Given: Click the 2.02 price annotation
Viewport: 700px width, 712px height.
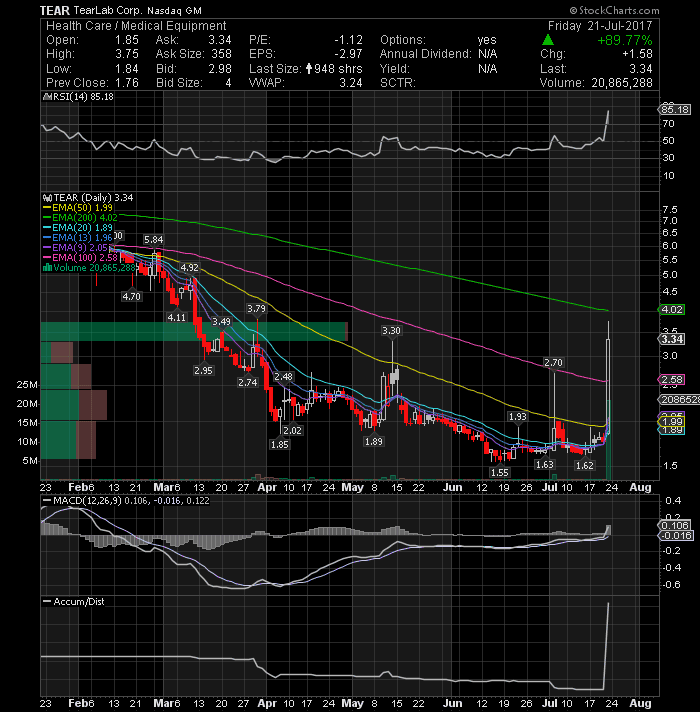Looking at the screenshot, I should point(292,430).
